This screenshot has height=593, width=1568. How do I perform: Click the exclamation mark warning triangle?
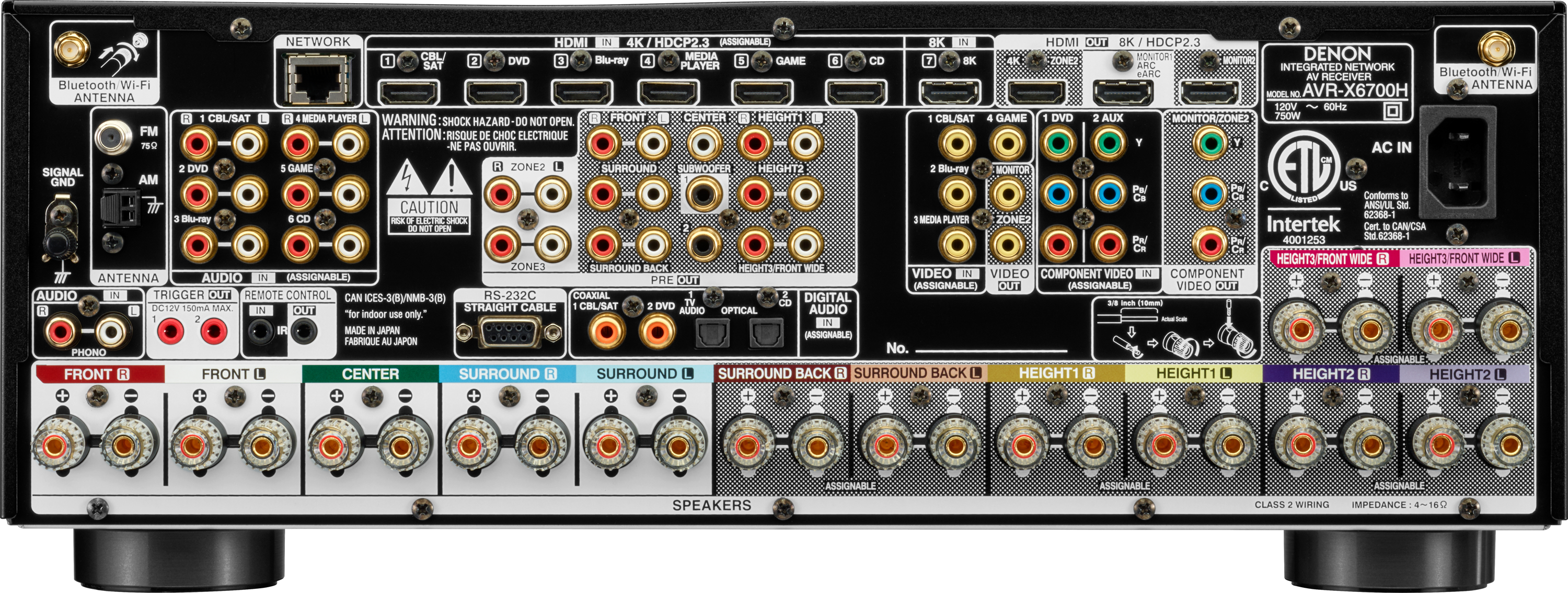pyautogui.click(x=451, y=177)
